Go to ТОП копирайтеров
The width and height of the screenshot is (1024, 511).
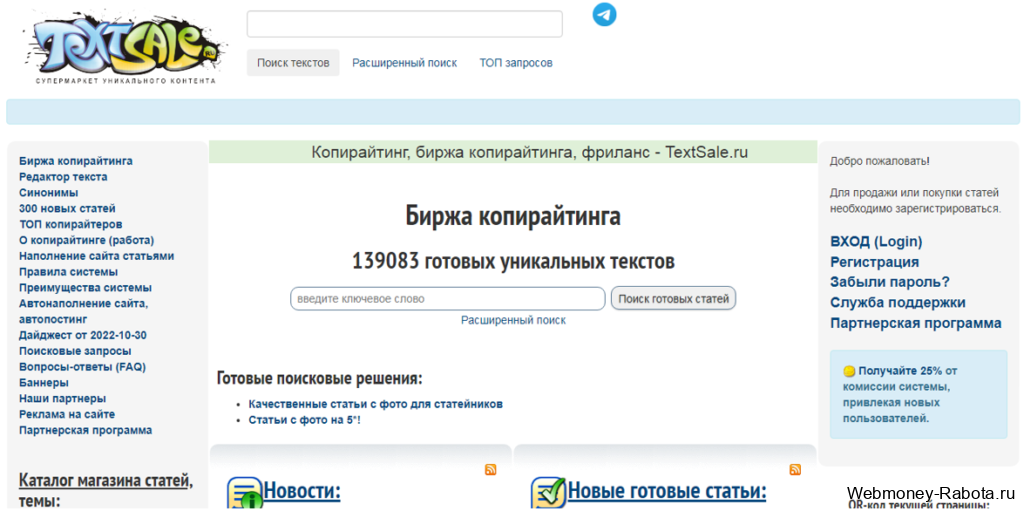71,224
